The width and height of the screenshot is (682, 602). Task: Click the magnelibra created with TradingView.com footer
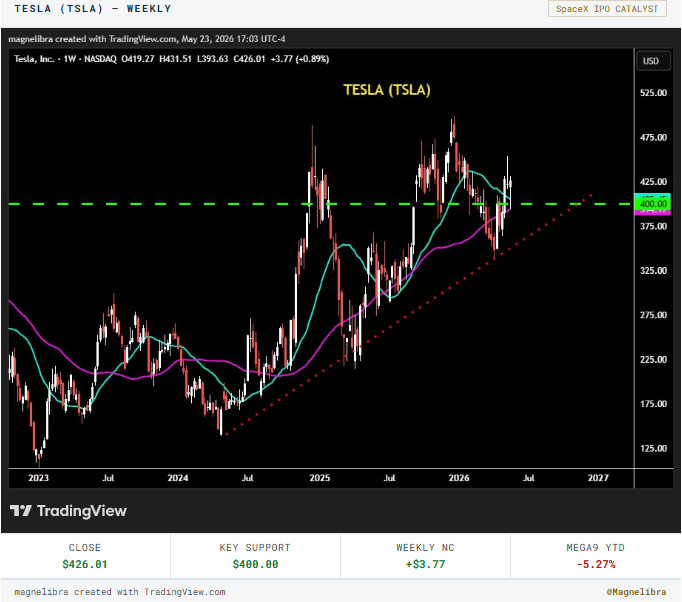point(120,592)
